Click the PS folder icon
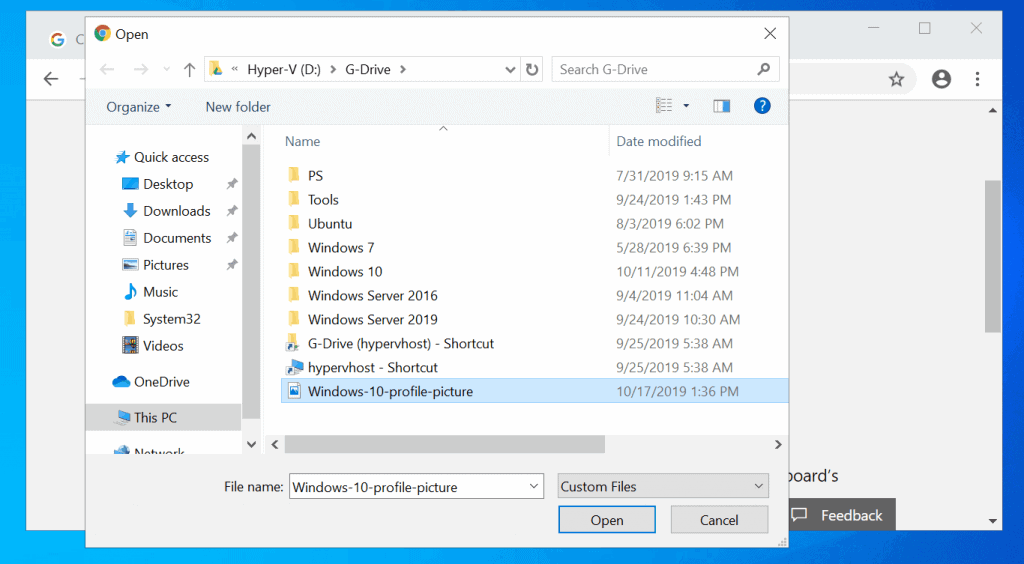Image resolution: width=1024 pixels, height=564 pixels. click(x=294, y=175)
